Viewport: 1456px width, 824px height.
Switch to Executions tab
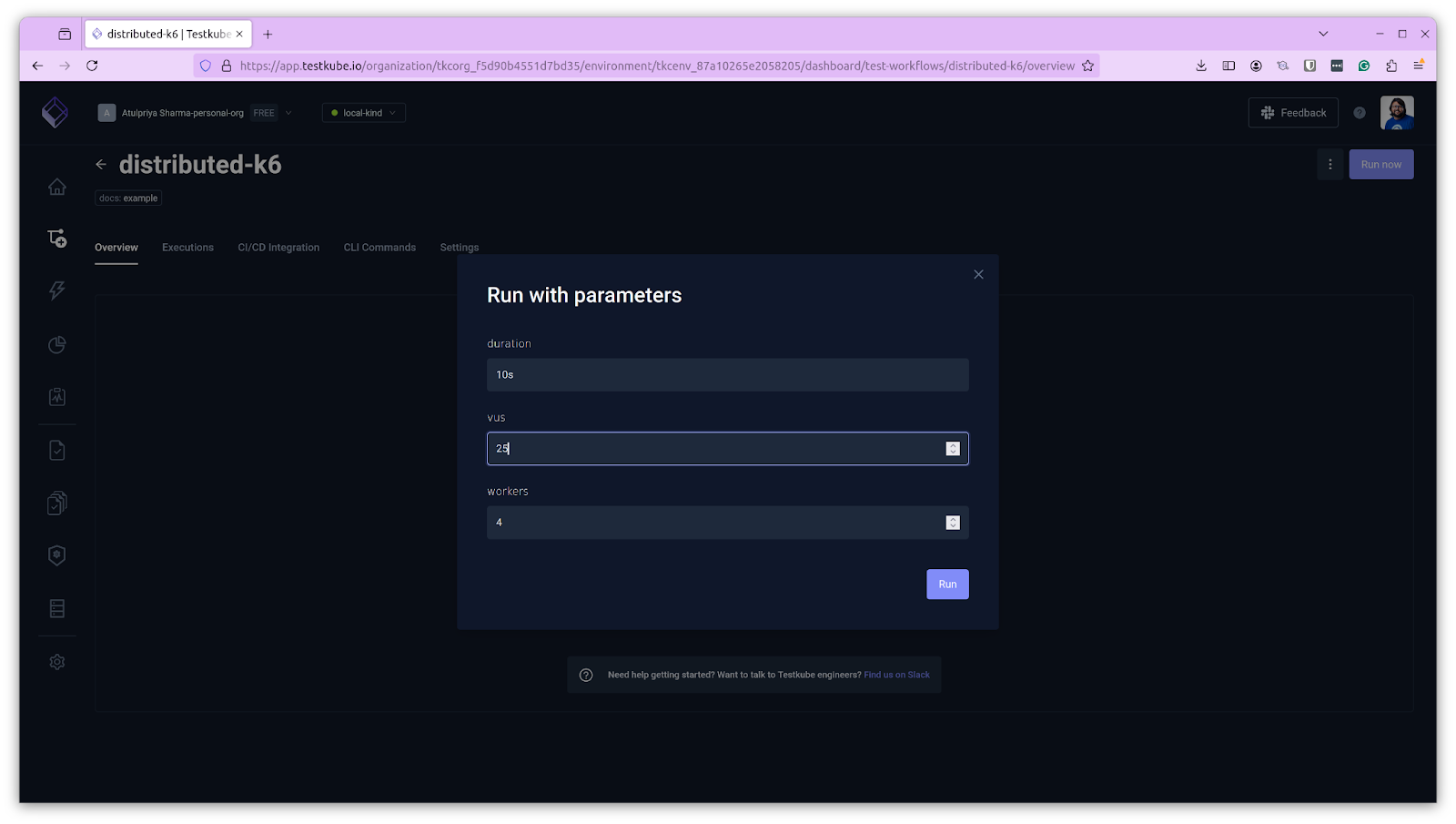click(x=187, y=248)
